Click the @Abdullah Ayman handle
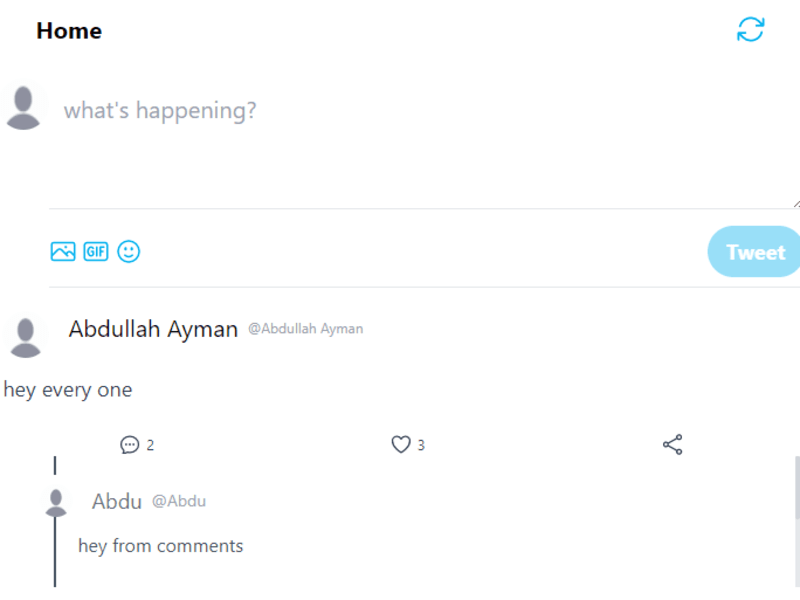The height and width of the screenshot is (600, 800). point(306,329)
